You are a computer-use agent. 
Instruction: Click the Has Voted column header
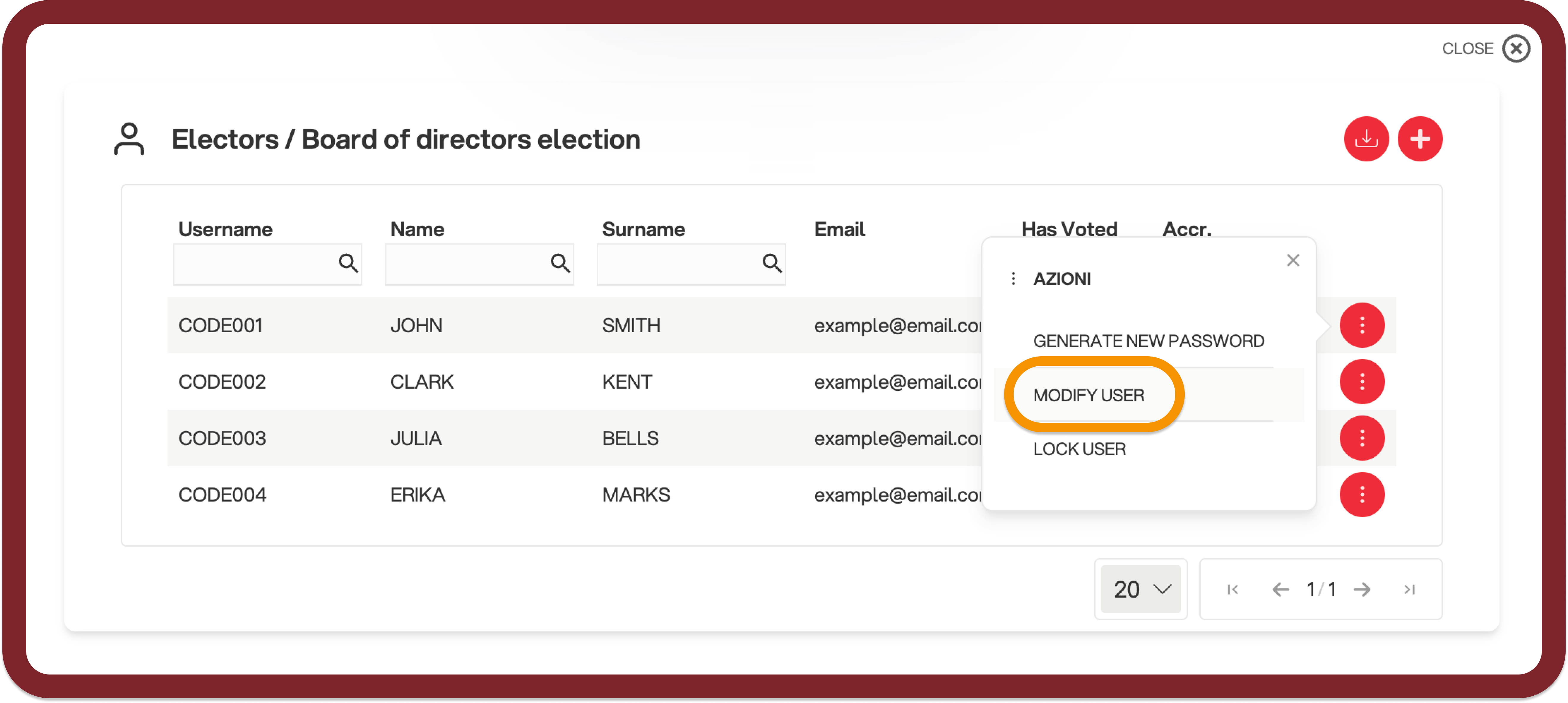[1069, 229]
